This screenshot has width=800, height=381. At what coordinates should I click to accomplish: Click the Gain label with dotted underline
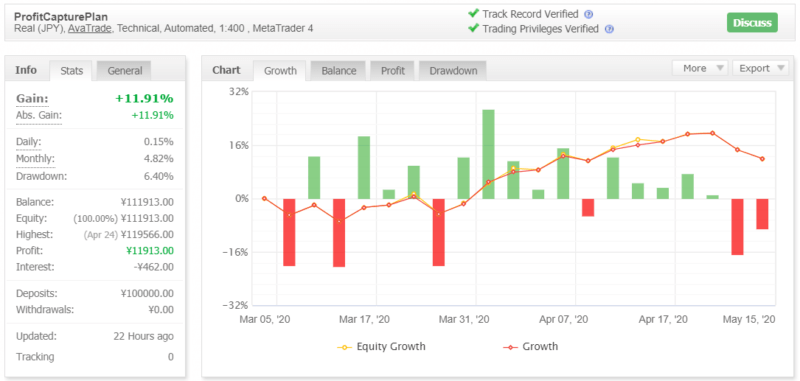[32, 98]
